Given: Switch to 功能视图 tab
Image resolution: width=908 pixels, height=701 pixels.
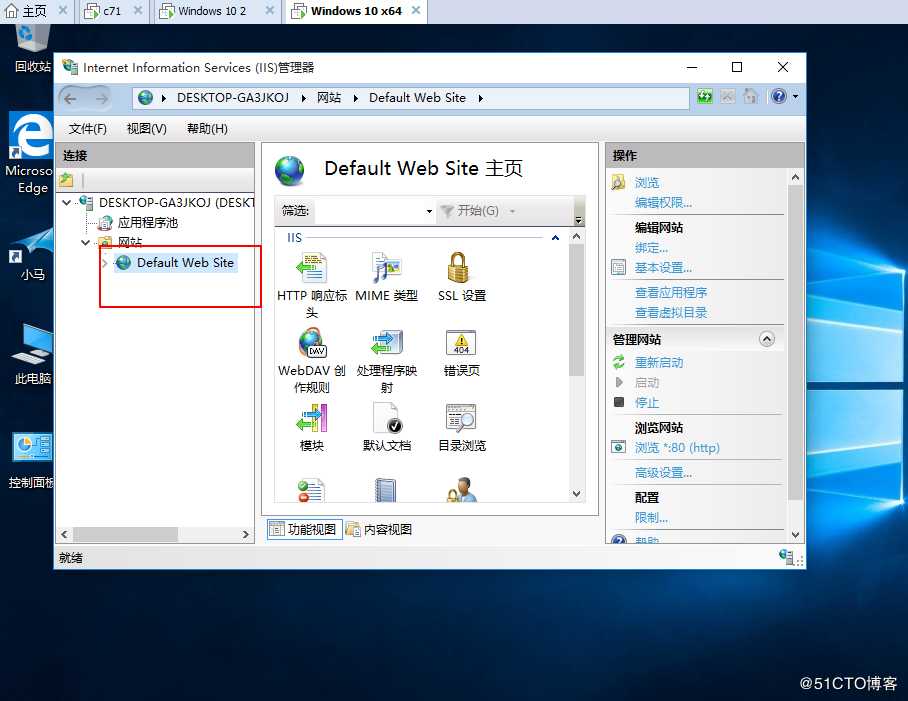Looking at the screenshot, I should point(305,529).
